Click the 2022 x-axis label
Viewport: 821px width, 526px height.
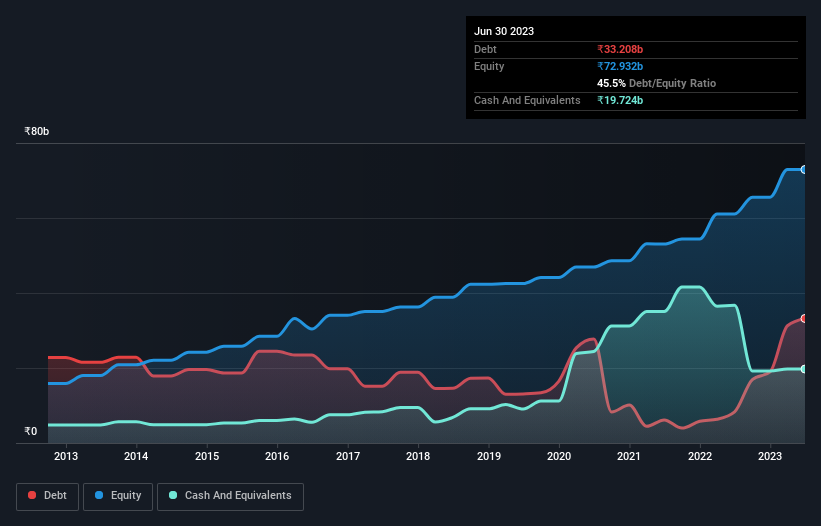[700, 456]
